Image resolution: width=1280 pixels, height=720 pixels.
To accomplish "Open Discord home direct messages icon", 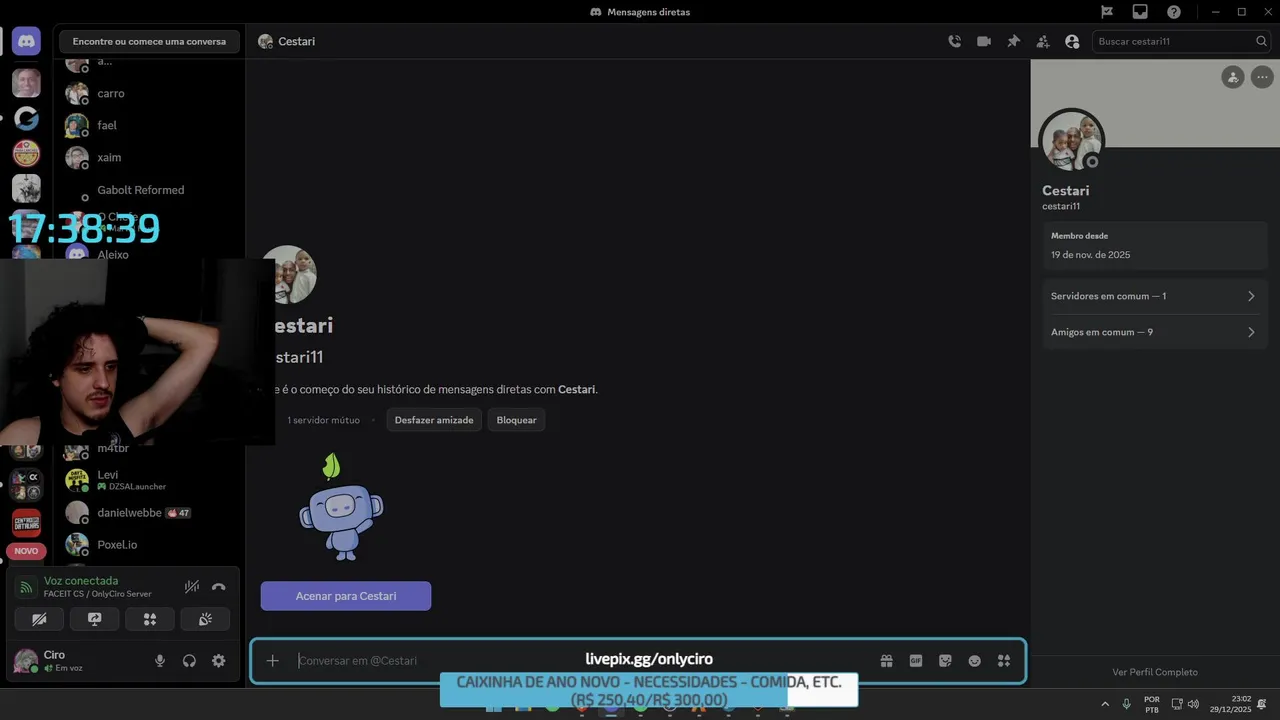I will pyautogui.click(x=26, y=41).
